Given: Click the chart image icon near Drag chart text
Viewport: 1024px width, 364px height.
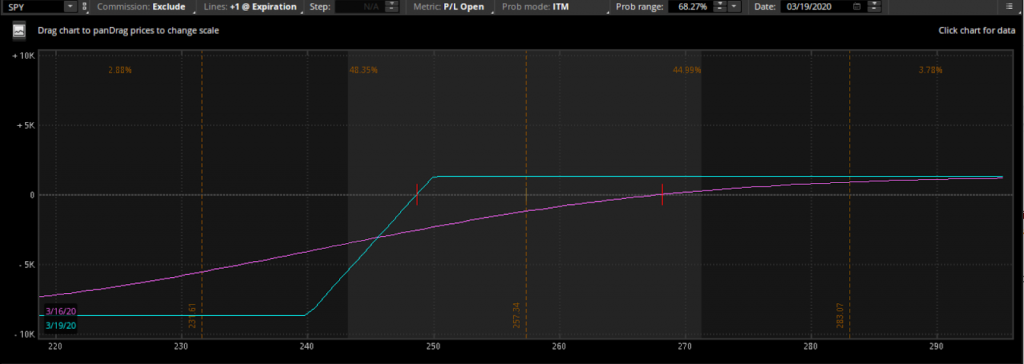Looking at the screenshot, I should [x=19, y=30].
